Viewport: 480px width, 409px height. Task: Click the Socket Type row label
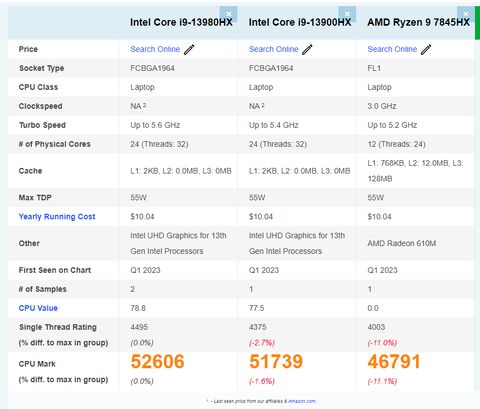(x=41, y=68)
